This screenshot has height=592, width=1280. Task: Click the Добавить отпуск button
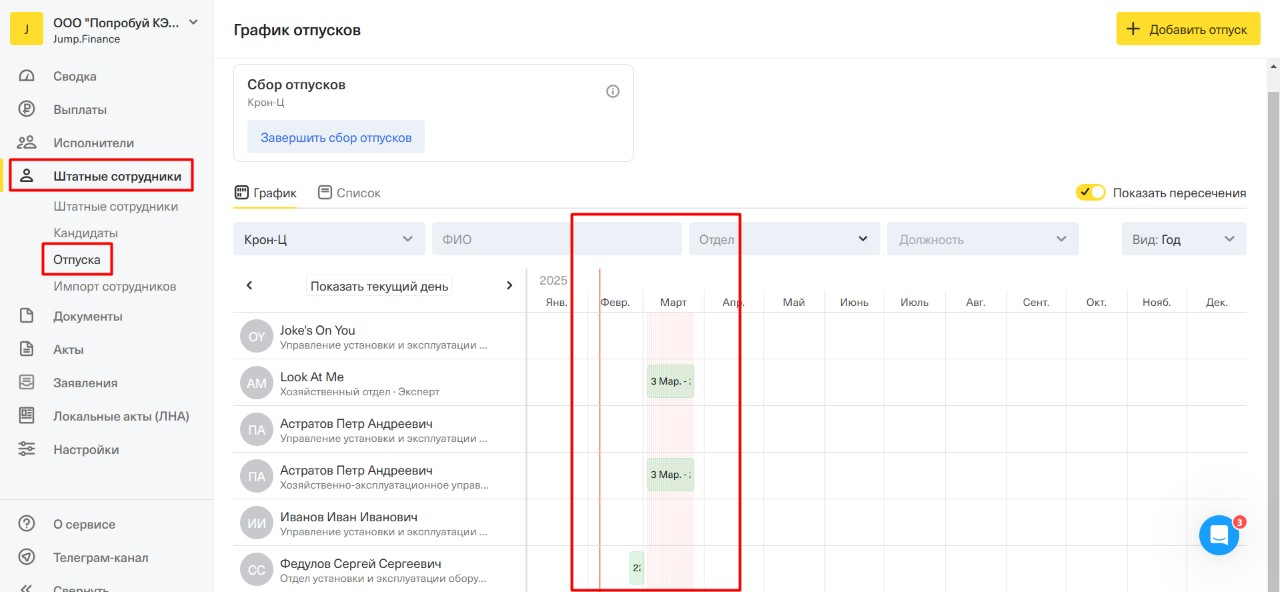(x=1187, y=29)
